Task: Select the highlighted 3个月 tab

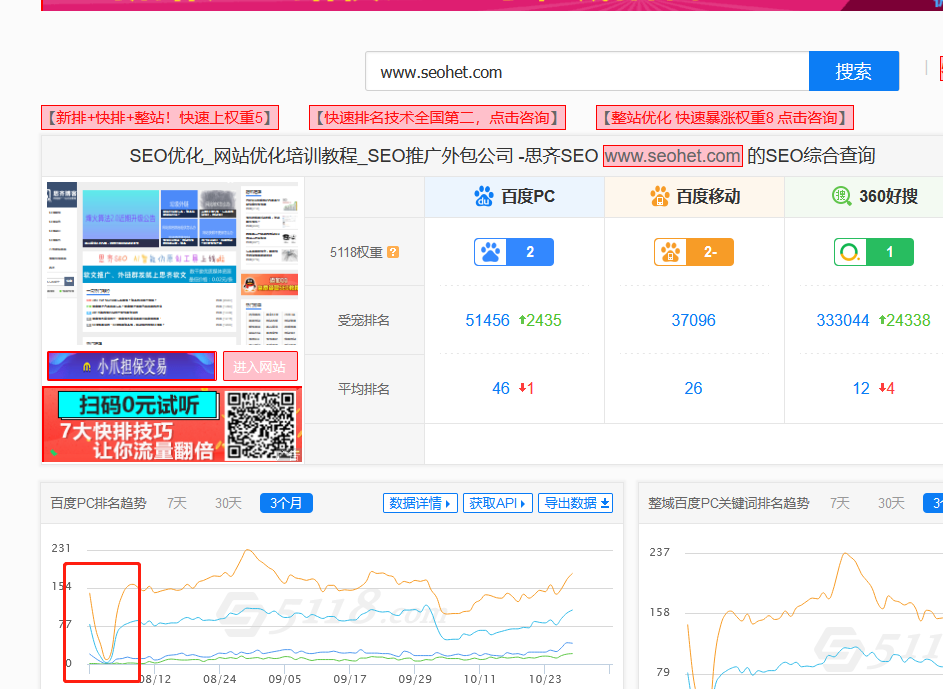Action: [286, 503]
